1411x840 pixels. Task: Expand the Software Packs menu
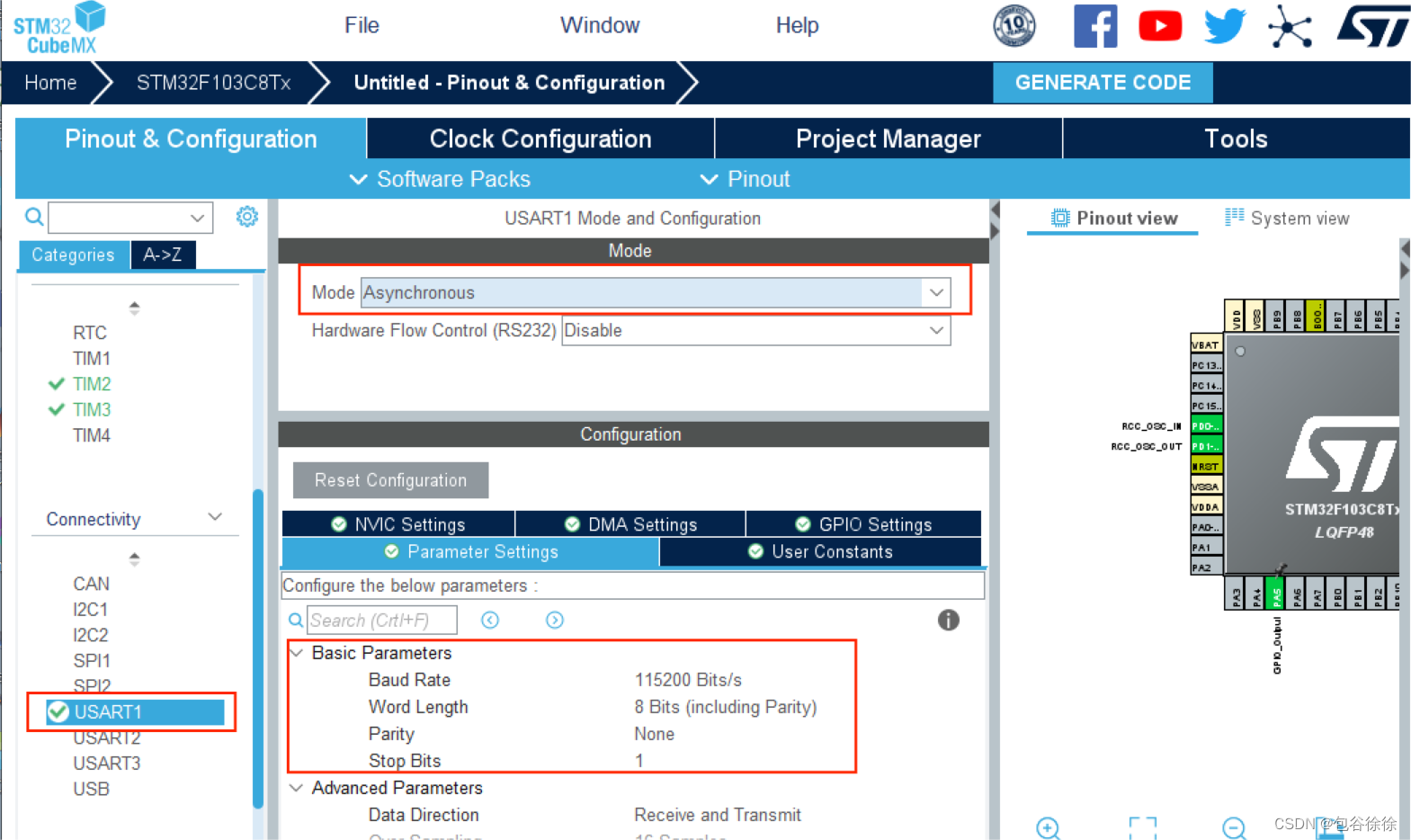tap(440, 179)
